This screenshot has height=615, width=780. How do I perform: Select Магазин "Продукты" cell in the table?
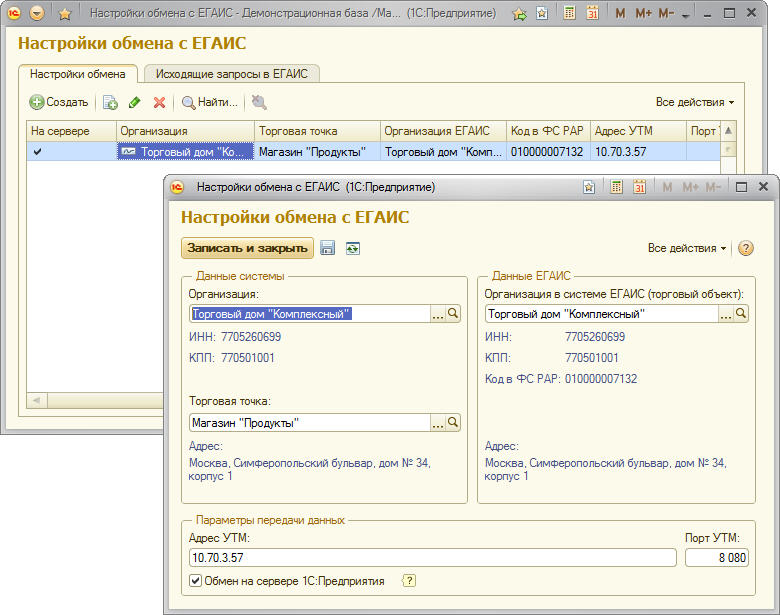(x=317, y=152)
